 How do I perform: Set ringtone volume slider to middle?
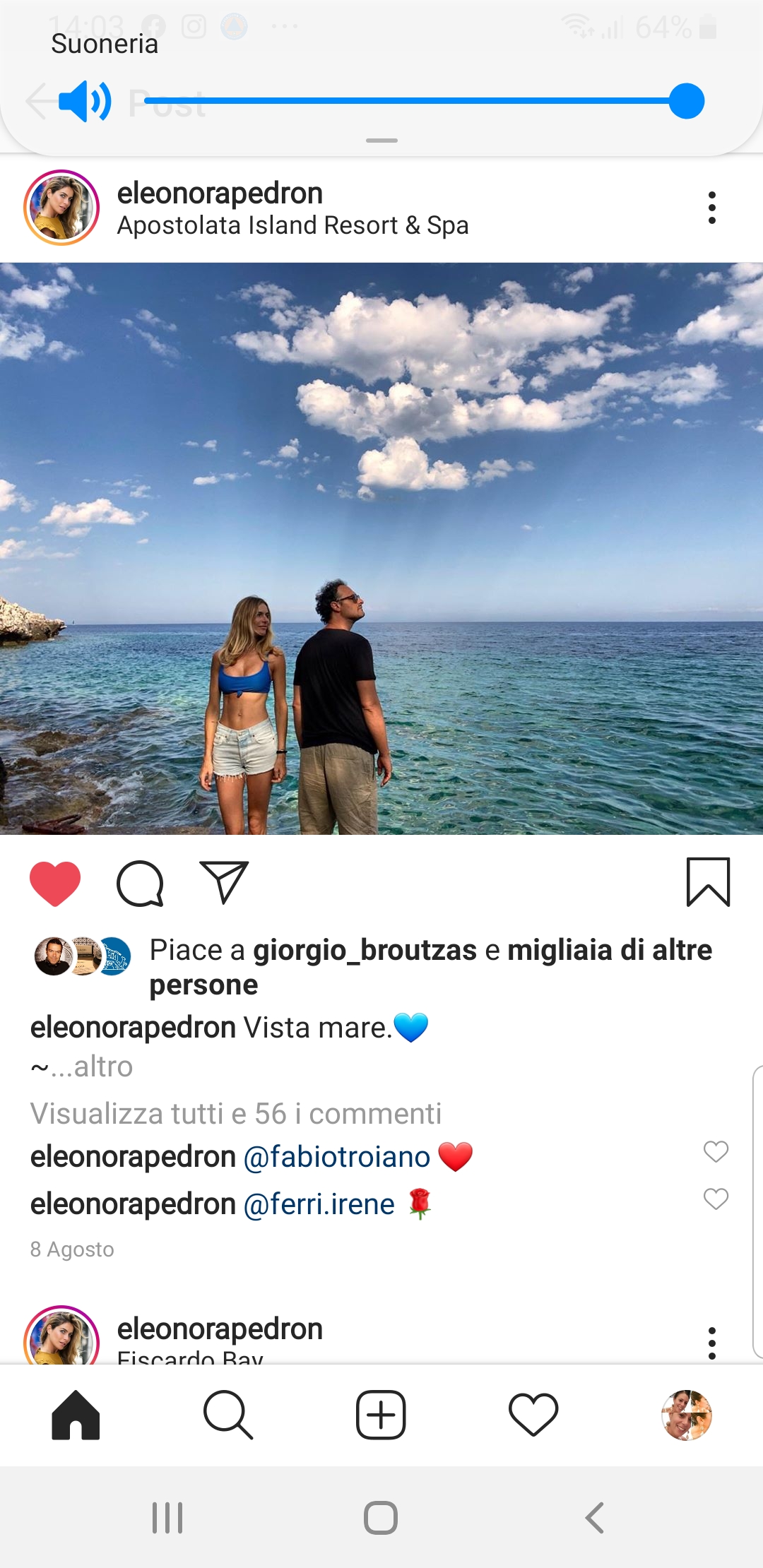415,101
